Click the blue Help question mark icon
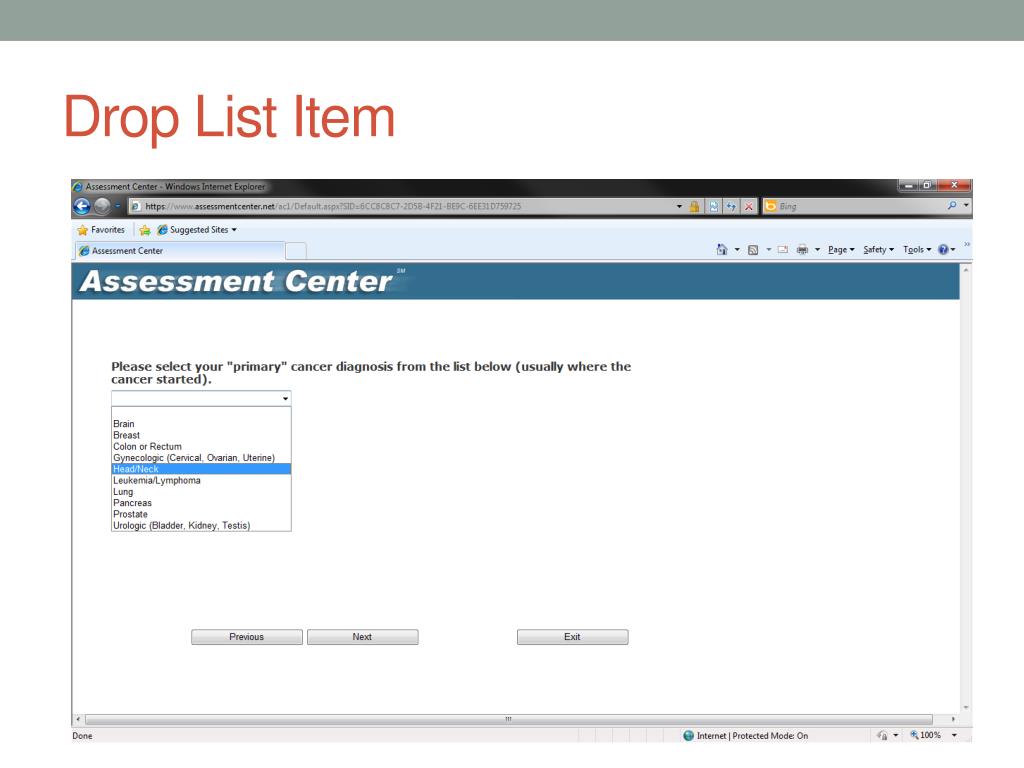1024x768 pixels. pos(943,249)
